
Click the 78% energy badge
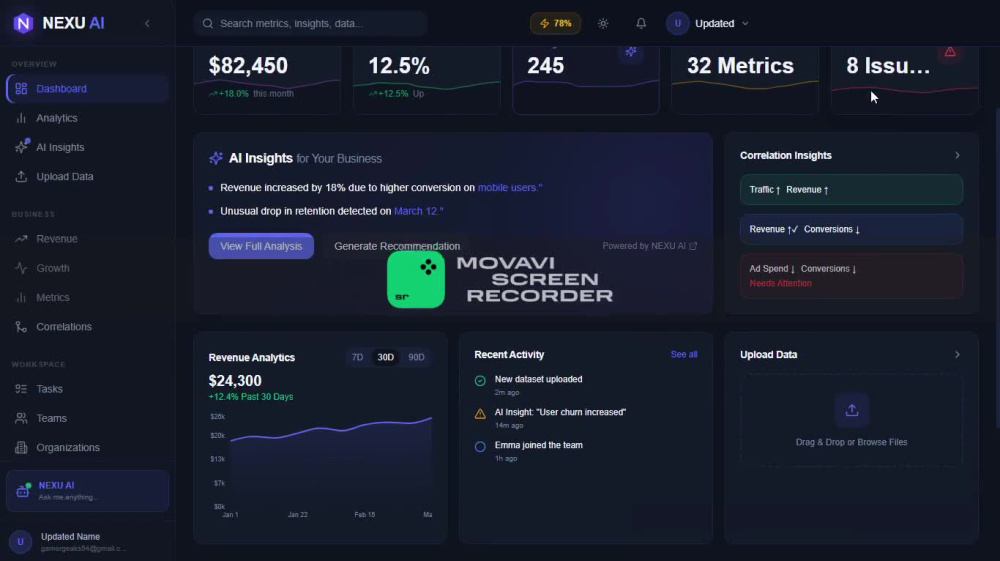coord(555,24)
